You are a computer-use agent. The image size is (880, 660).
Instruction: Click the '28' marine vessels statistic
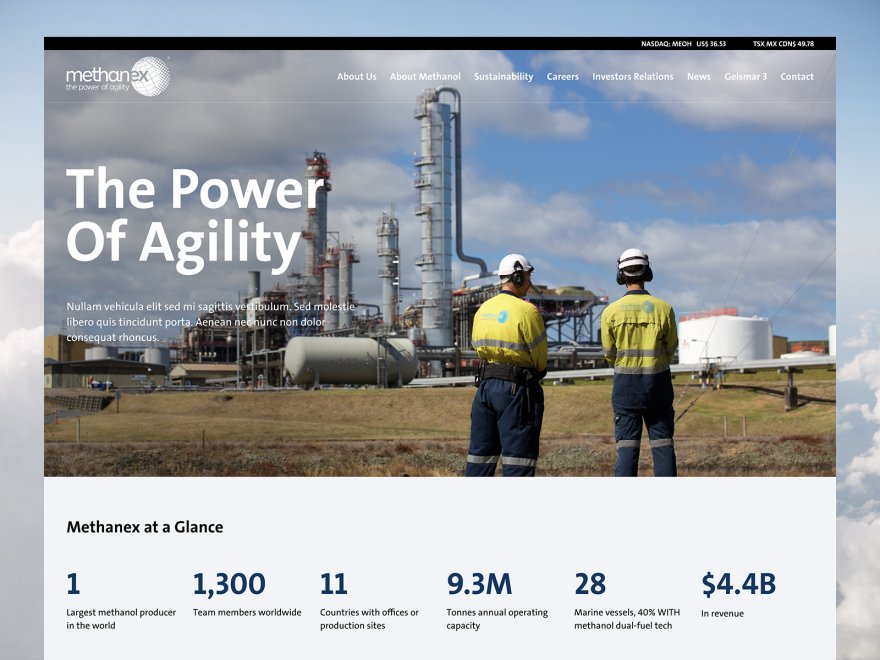590,584
